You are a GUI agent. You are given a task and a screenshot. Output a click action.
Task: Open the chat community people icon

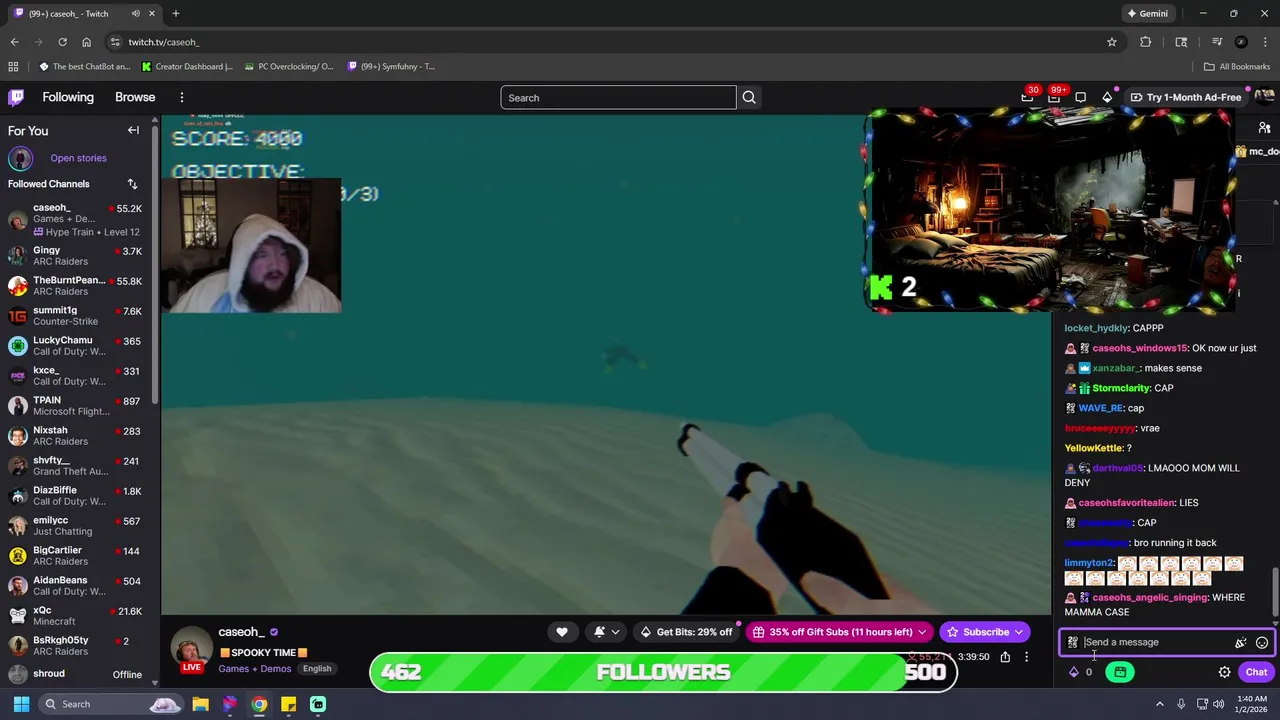click(x=1265, y=129)
